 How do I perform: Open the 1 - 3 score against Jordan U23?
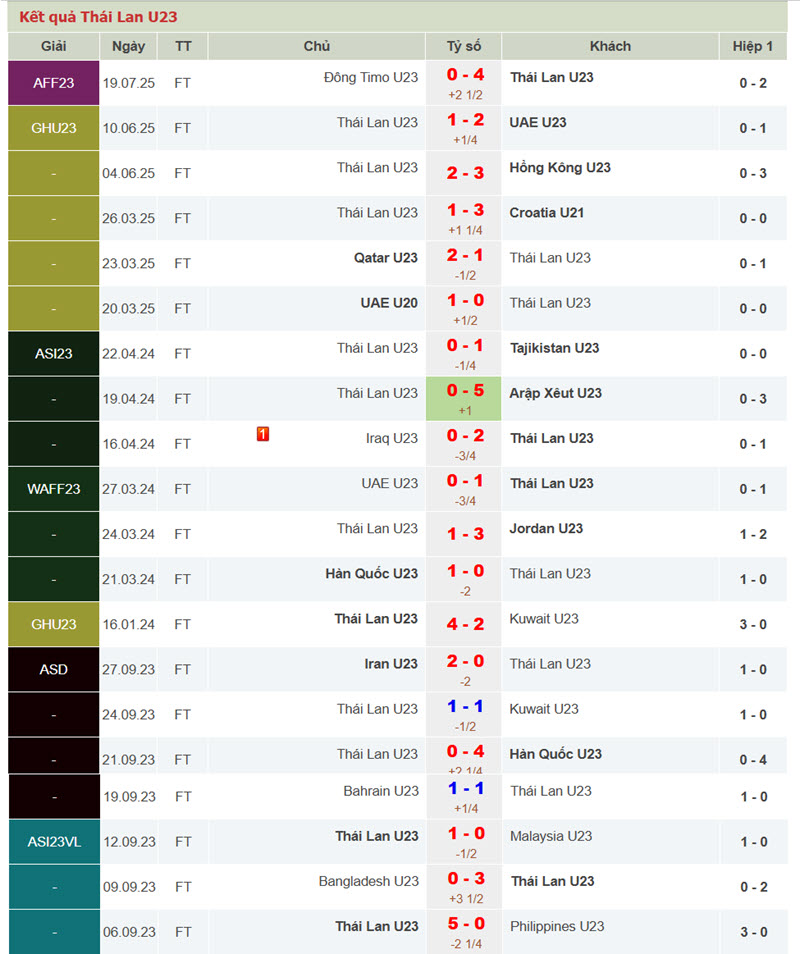pos(465,534)
